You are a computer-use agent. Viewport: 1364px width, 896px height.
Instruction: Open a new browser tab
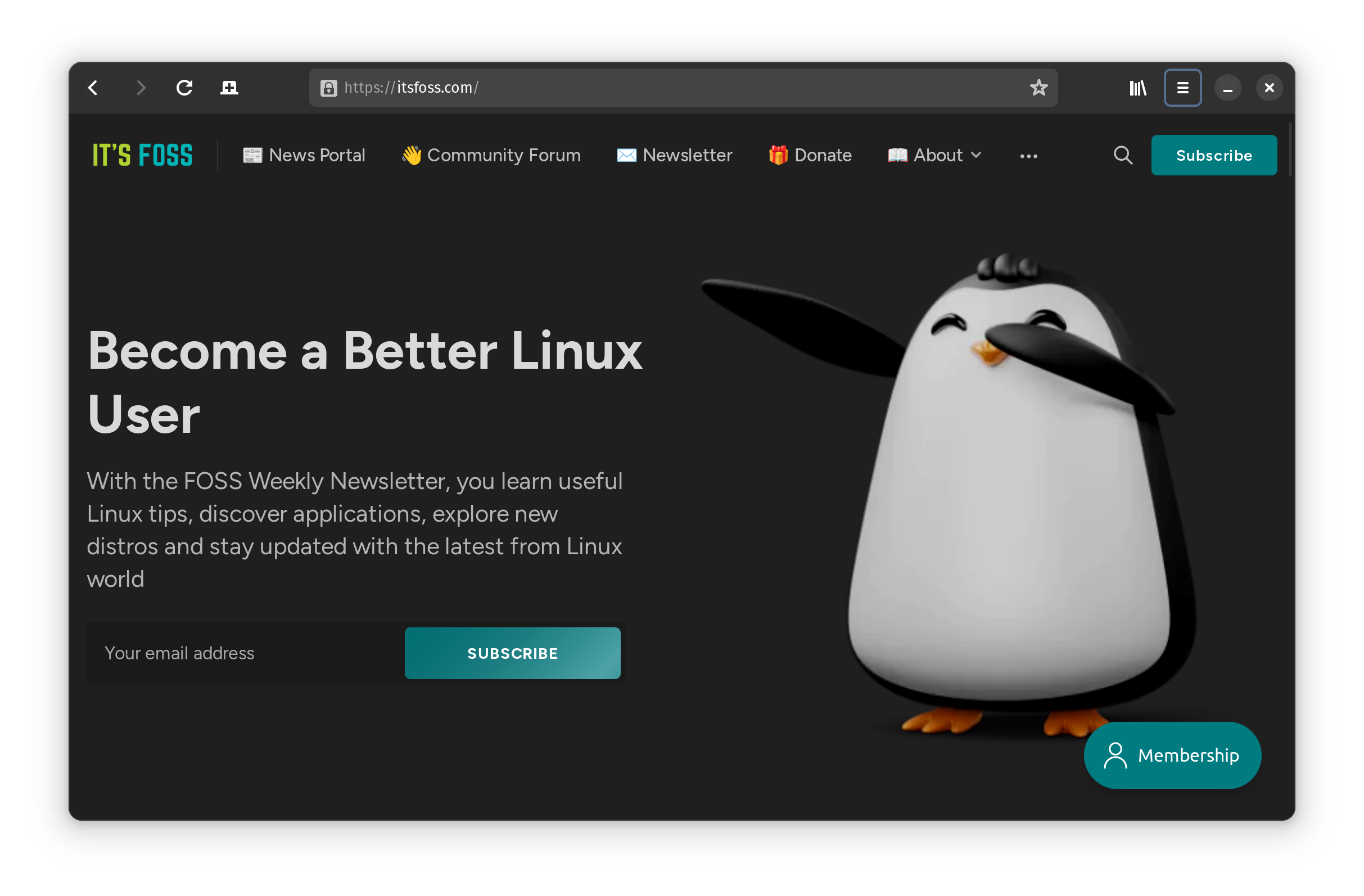click(x=229, y=87)
